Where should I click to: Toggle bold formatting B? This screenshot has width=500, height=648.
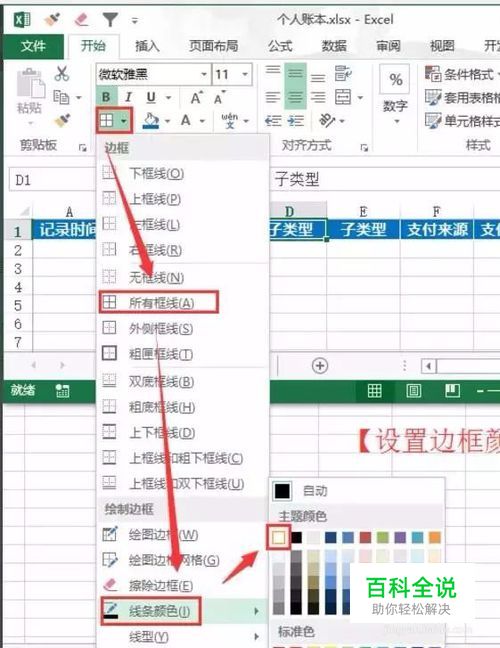106,97
